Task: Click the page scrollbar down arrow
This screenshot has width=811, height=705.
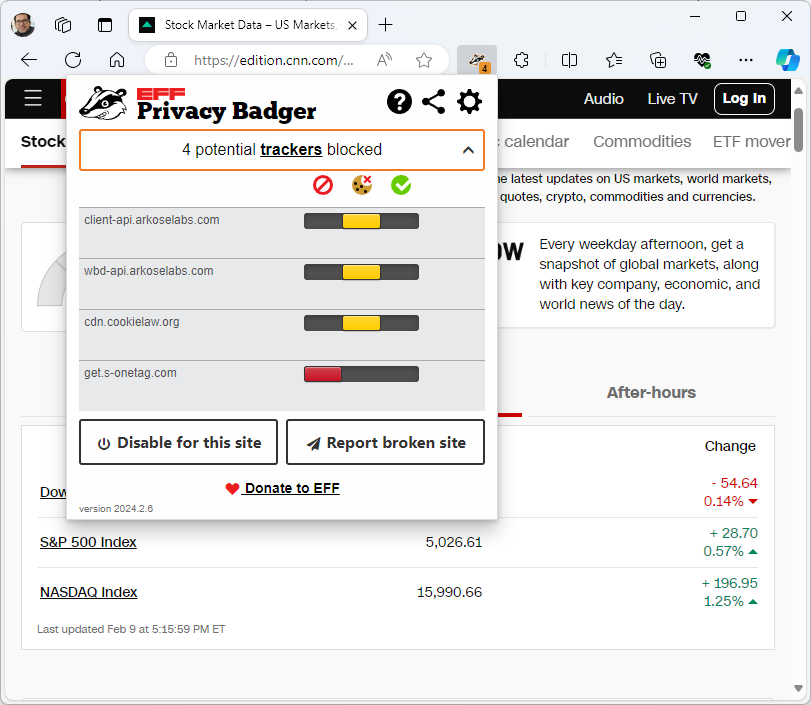Action: (x=798, y=688)
